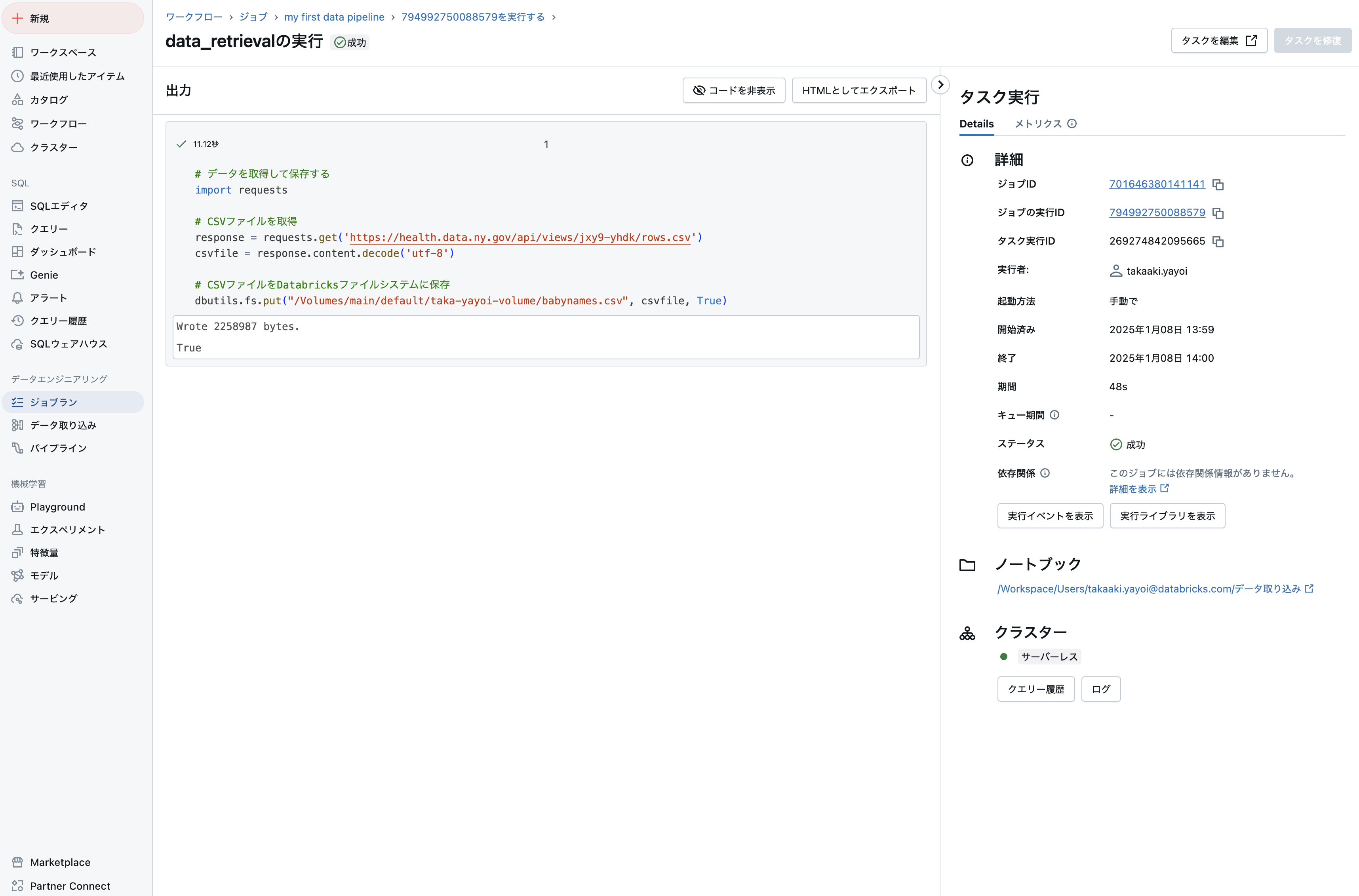Open ワークフロー in the left menu
Viewport: 1359px width, 896px height.
(58, 123)
